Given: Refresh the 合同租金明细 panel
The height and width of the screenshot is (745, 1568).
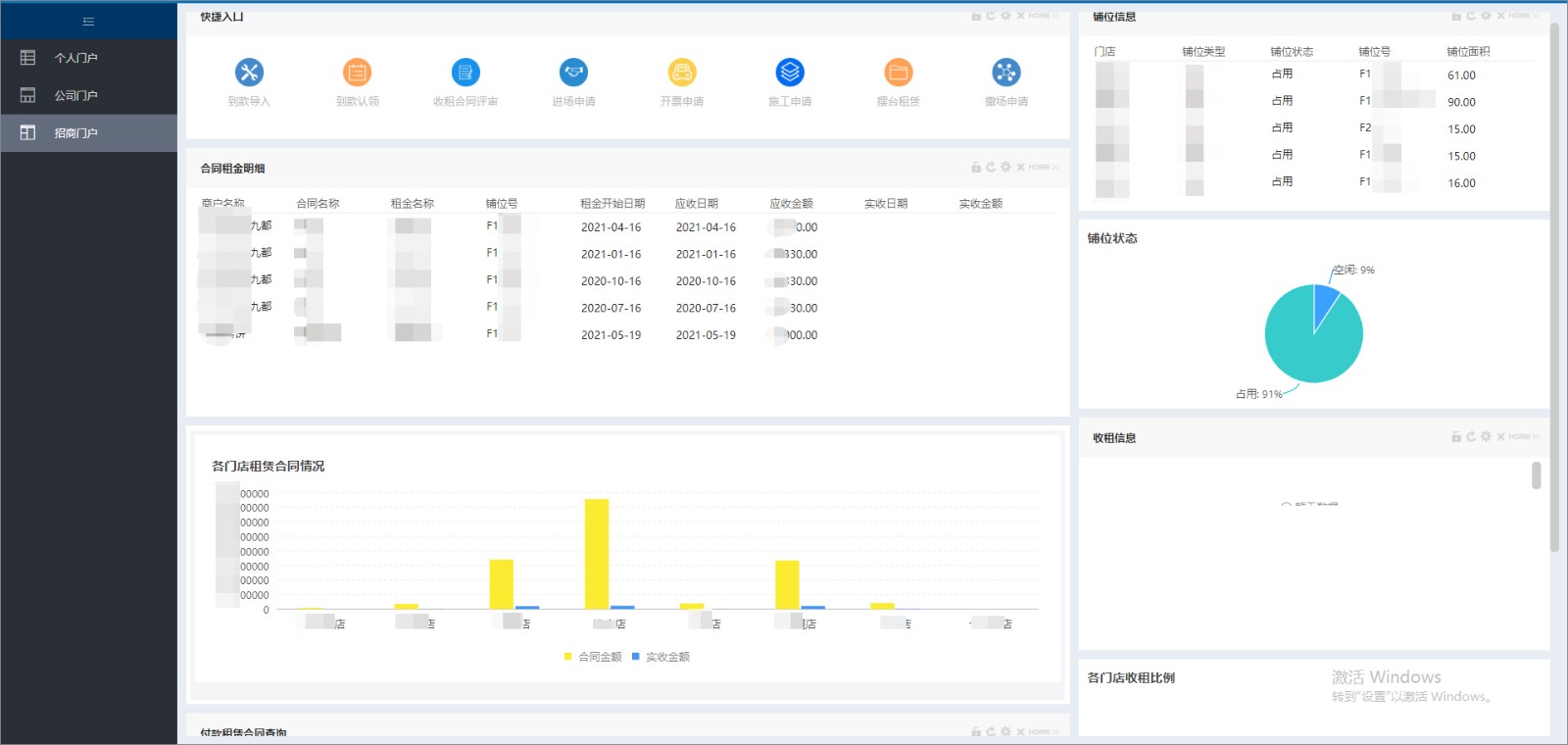Looking at the screenshot, I should pos(991,168).
